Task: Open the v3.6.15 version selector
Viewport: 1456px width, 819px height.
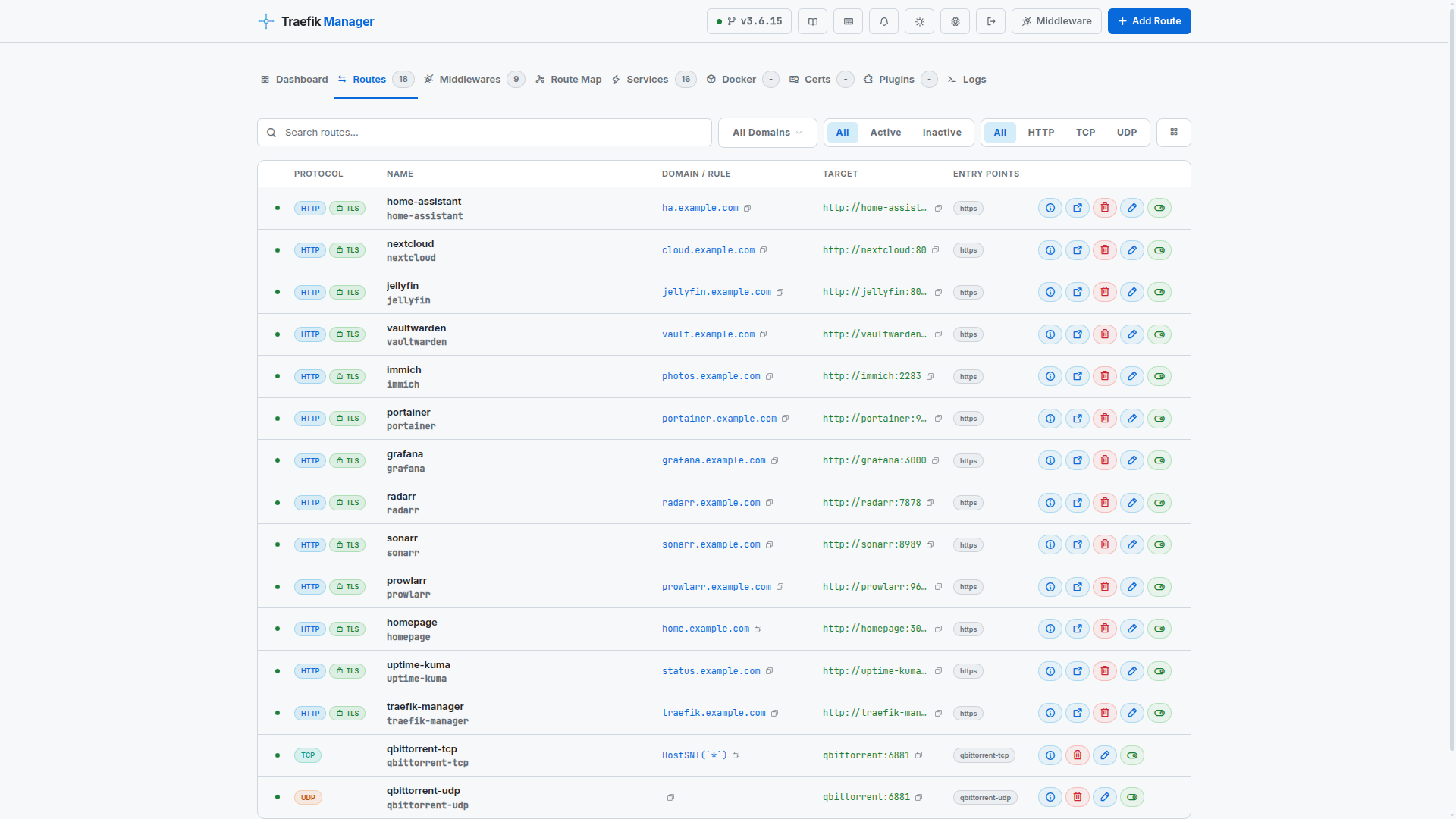Action: (749, 21)
